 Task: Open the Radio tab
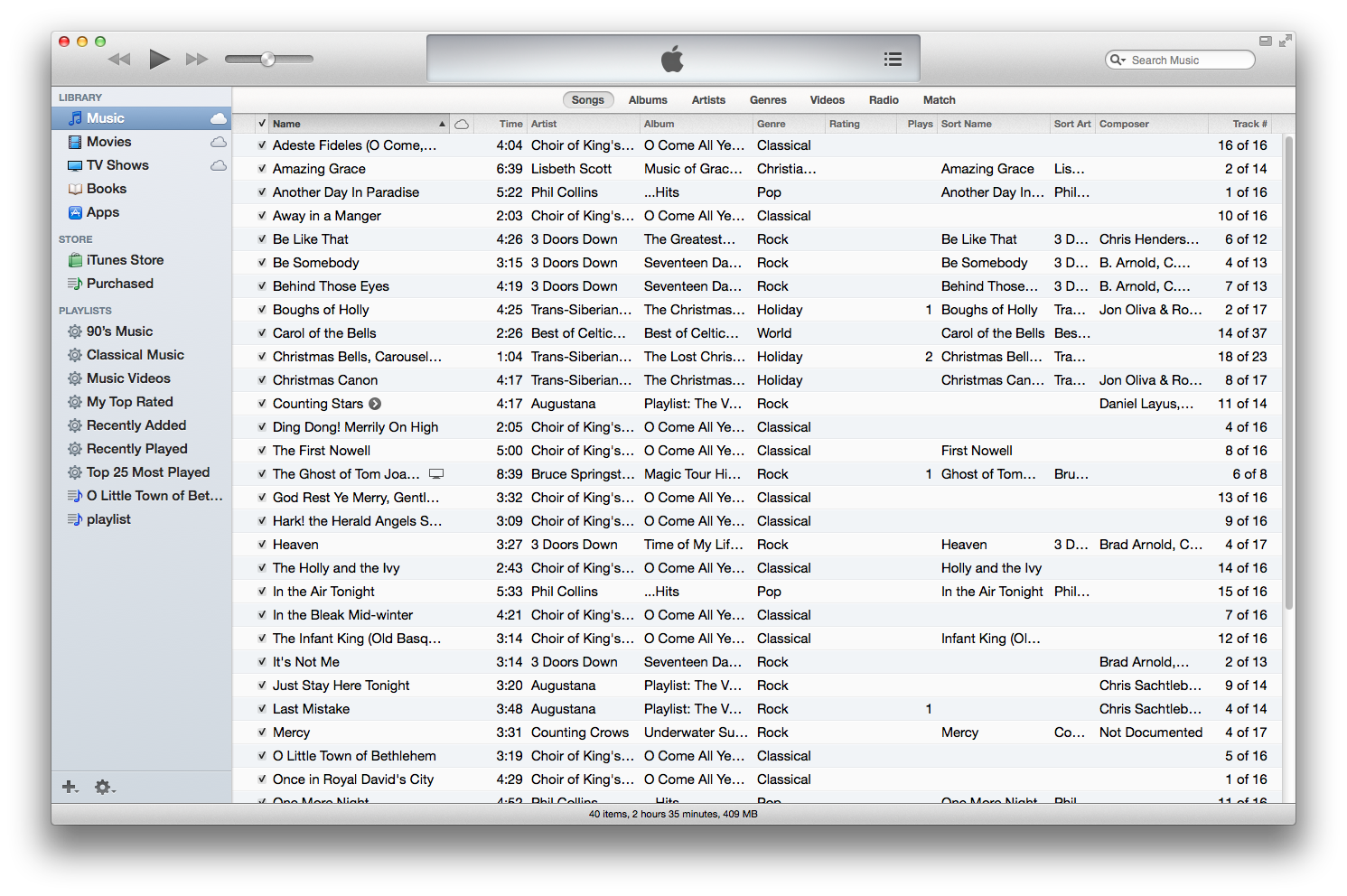(x=884, y=100)
